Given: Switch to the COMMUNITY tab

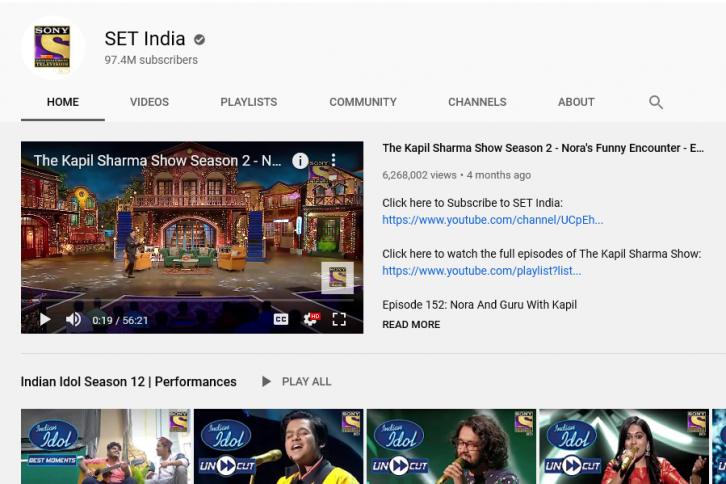Looking at the screenshot, I should click(x=363, y=102).
